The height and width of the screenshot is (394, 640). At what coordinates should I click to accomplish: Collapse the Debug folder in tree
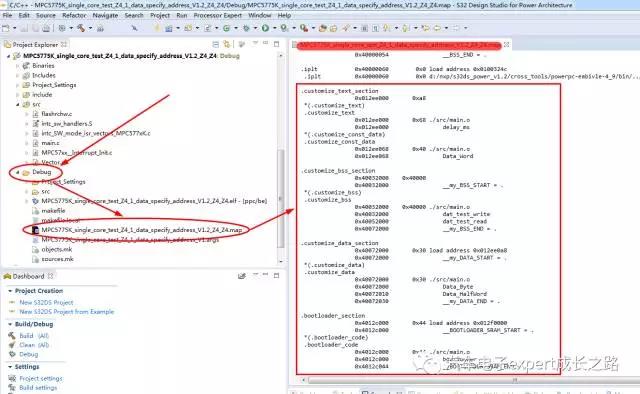18,172
